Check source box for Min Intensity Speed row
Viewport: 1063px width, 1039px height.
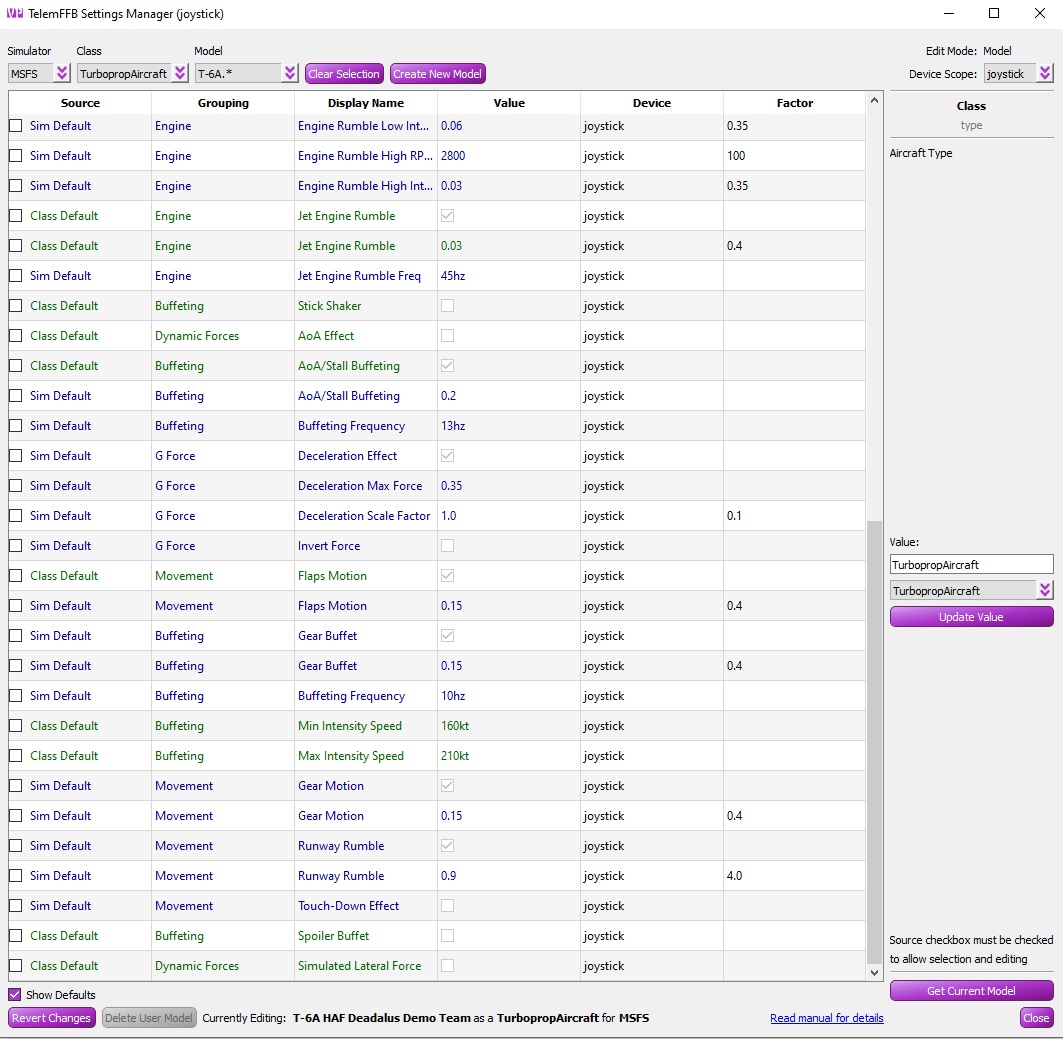[16, 726]
